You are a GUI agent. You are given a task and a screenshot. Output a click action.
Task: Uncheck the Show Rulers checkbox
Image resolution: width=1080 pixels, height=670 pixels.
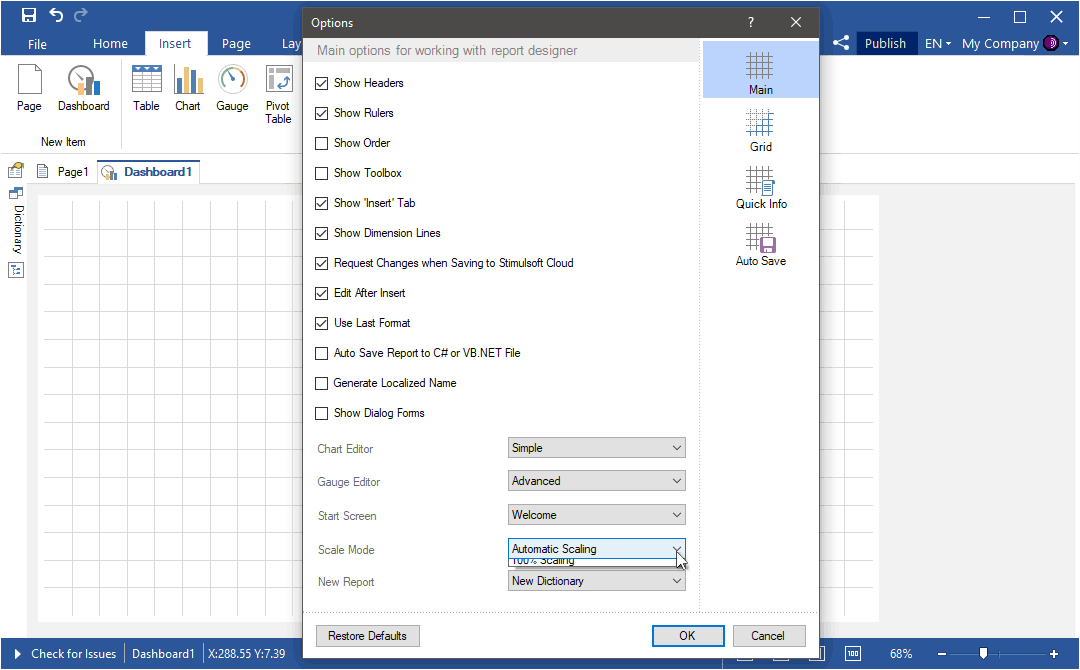point(321,114)
